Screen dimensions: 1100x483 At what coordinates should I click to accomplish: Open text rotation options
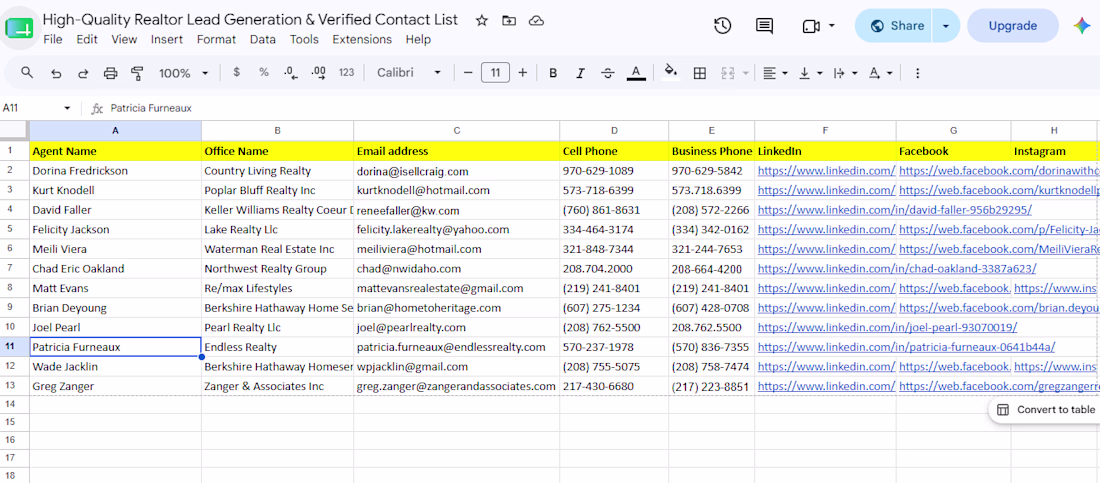[880, 73]
